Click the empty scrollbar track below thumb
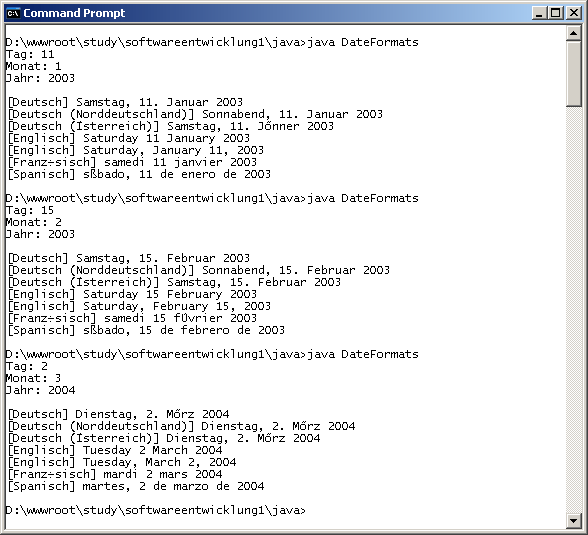588x535 pixels. click(x=573, y=310)
